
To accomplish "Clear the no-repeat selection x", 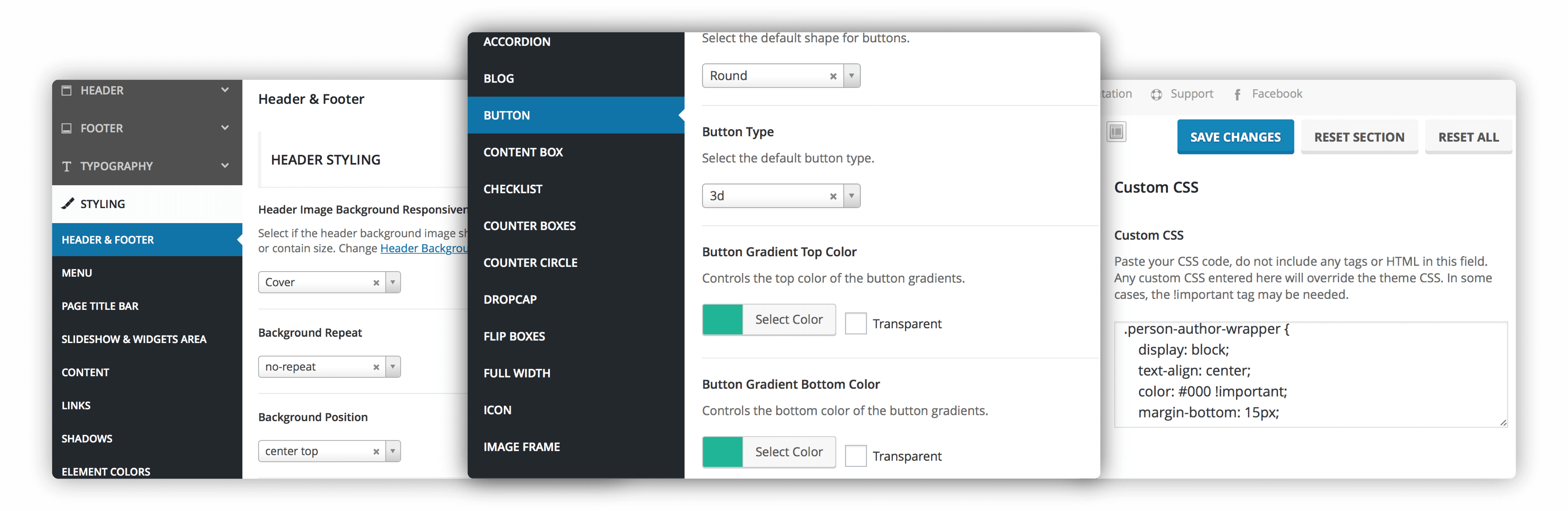I will 376,367.
